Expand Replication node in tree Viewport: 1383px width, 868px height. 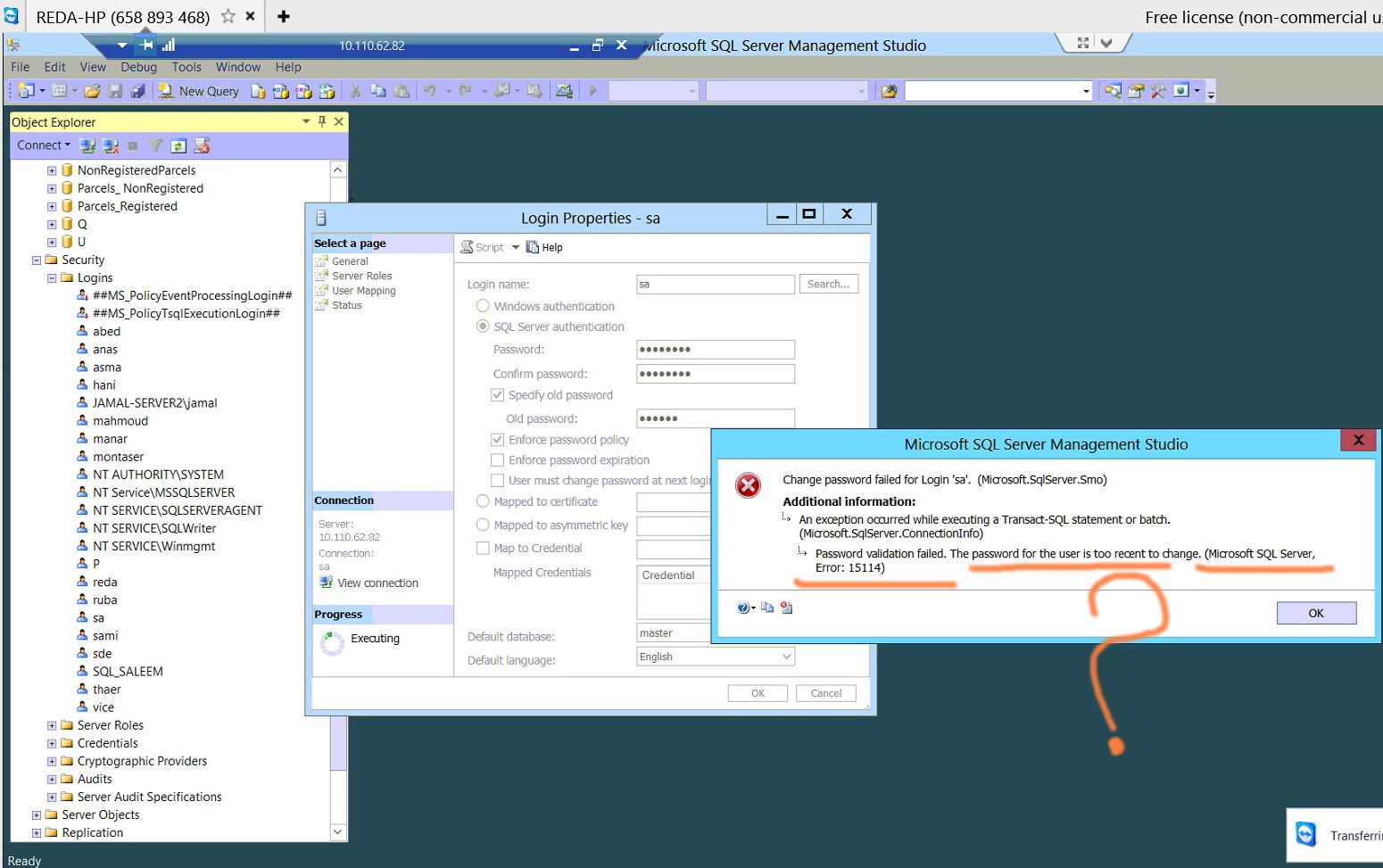coord(37,832)
